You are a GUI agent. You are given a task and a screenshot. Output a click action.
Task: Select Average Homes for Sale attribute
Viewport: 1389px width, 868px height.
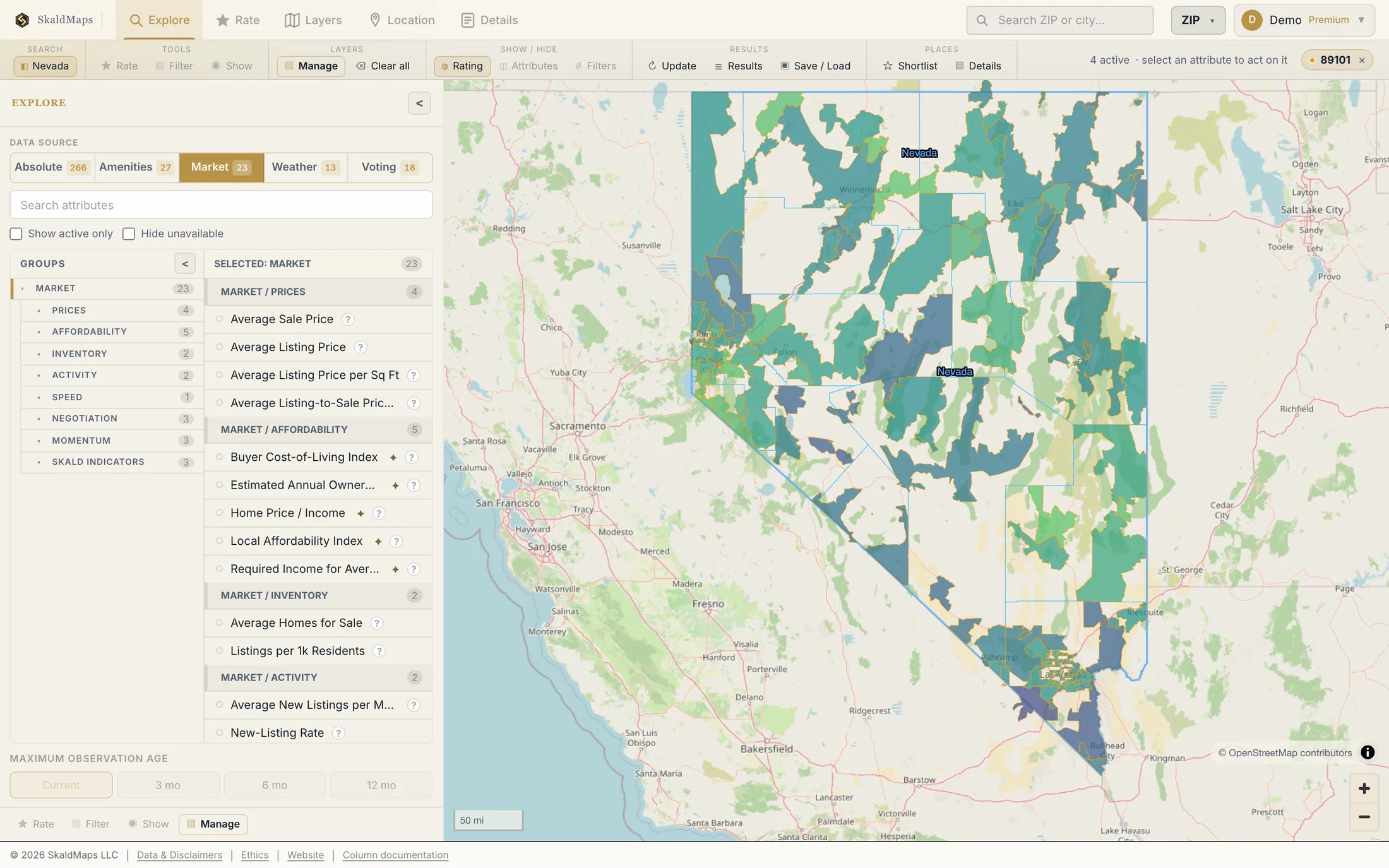coord(318,623)
